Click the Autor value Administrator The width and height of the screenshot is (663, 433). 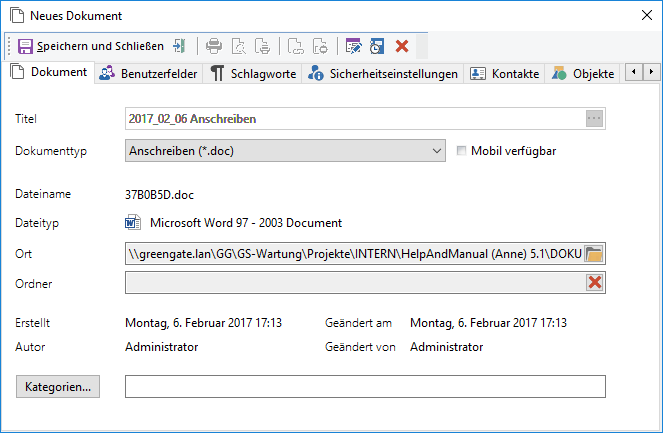[x=162, y=347]
